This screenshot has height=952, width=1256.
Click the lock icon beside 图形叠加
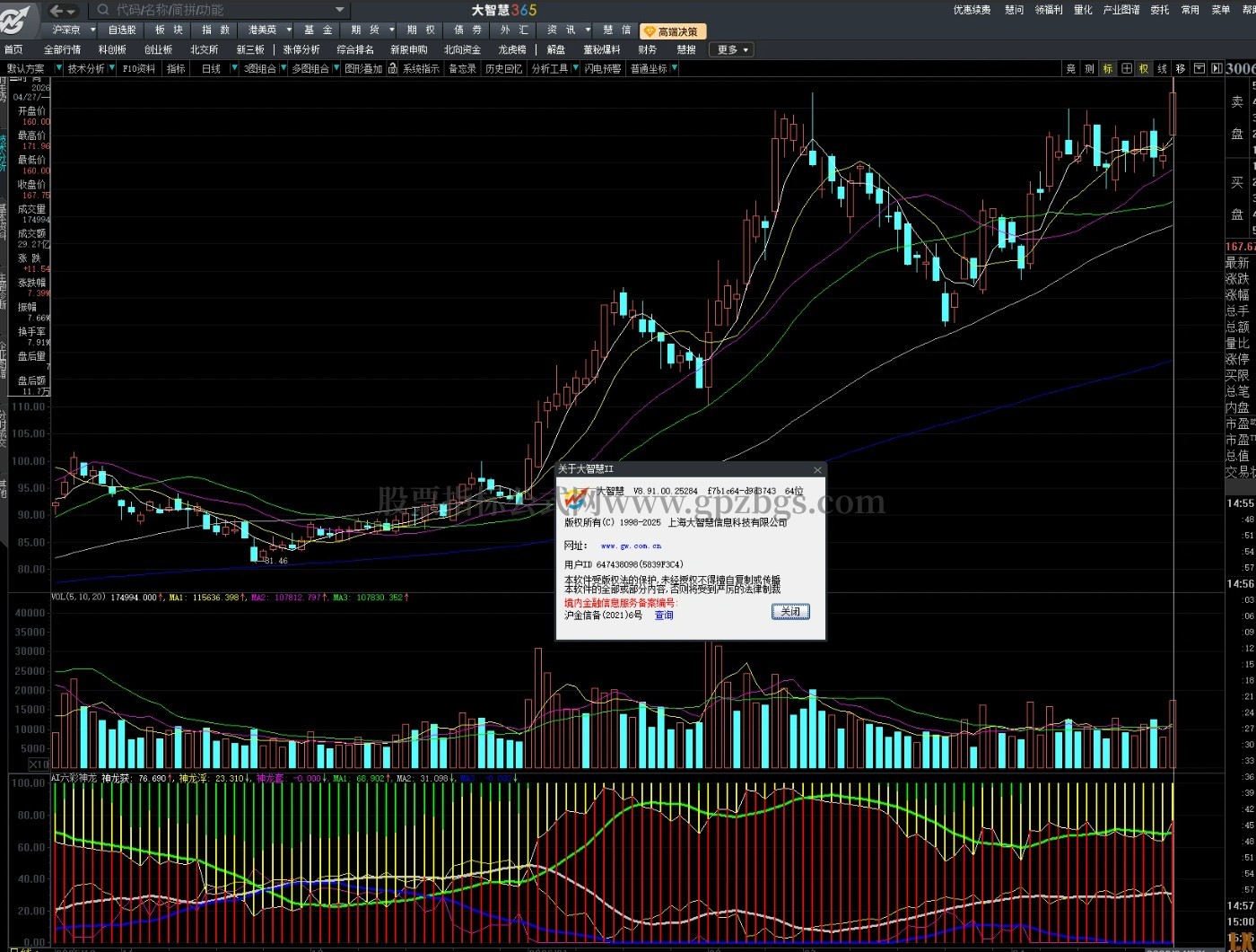(392, 68)
